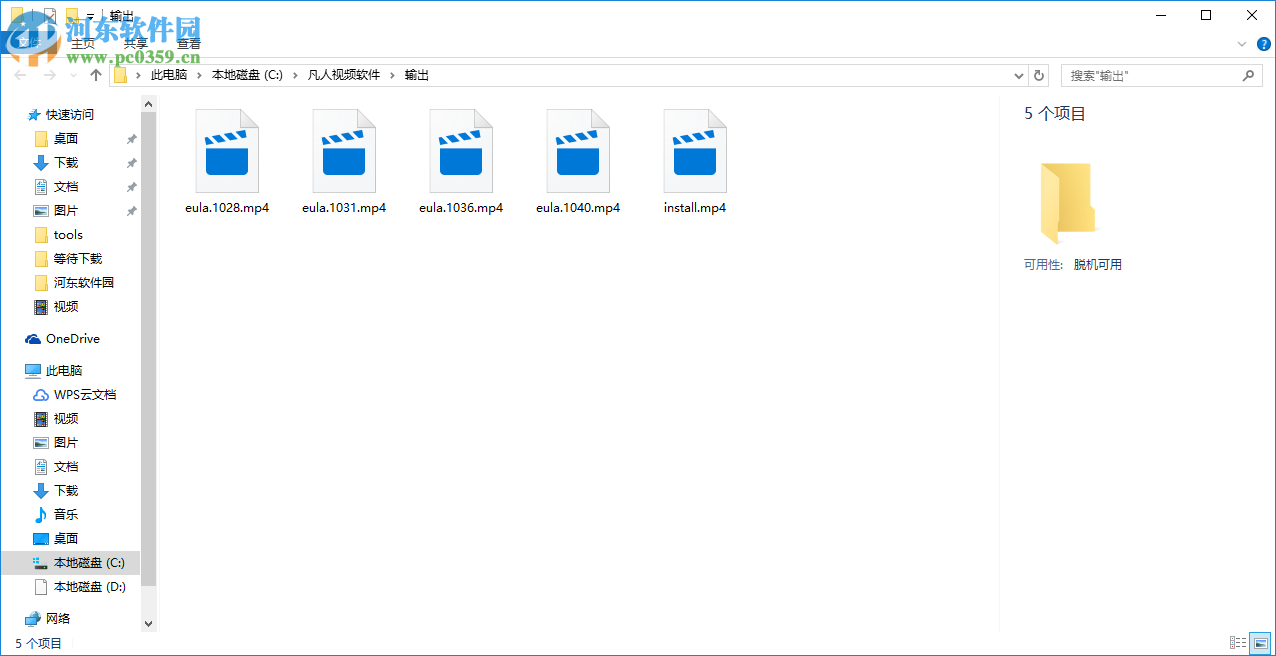Go to 本地磁盘 (C:) via breadcrumb
This screenshot has height=656, width=1276.
coord(248,75)
